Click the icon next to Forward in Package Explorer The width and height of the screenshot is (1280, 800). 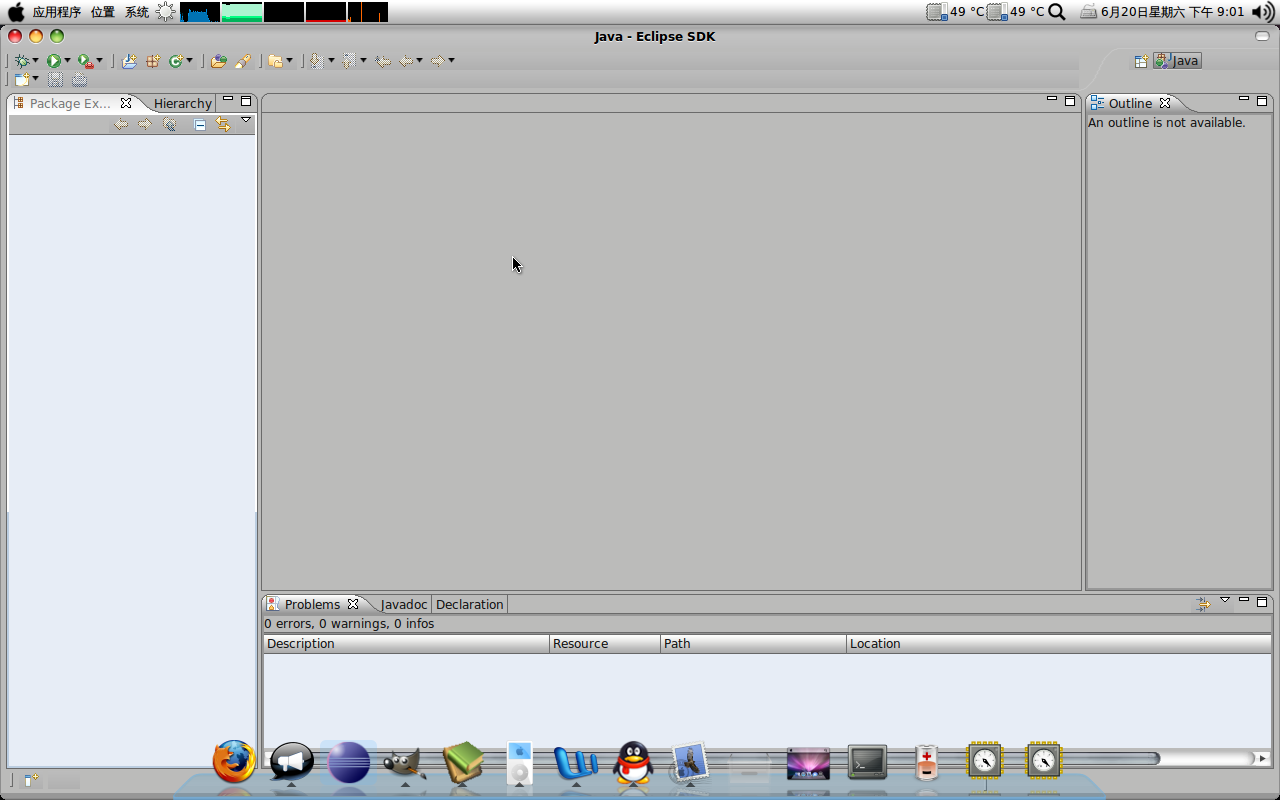tap(170, 124)
